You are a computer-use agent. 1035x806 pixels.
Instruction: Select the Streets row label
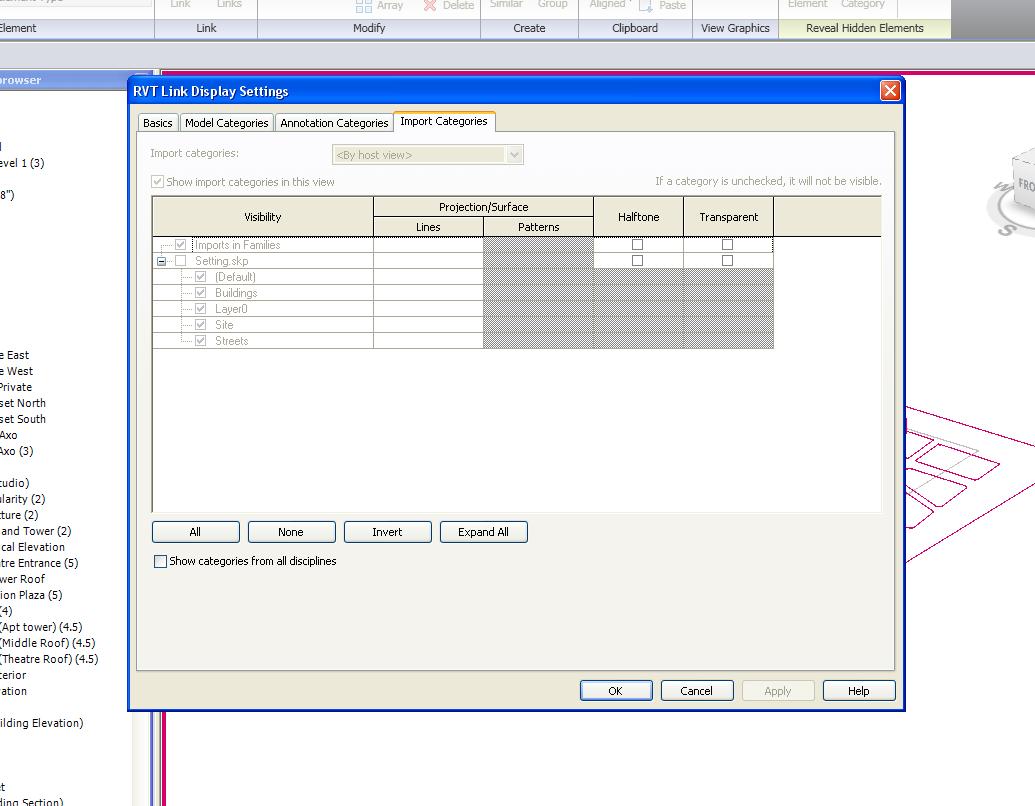pos(232,341)
